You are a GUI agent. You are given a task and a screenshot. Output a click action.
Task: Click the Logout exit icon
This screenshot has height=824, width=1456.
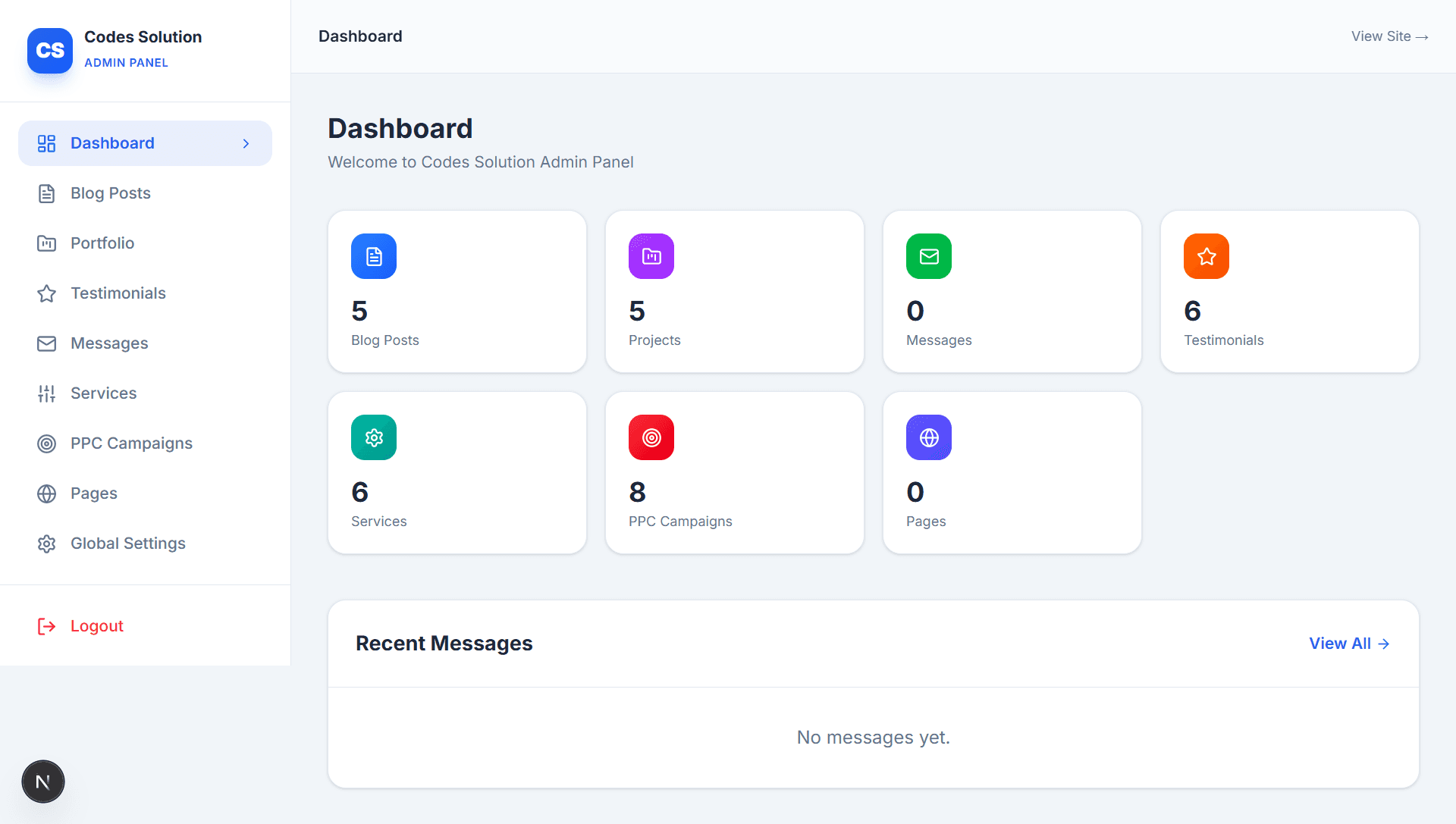(x=46, y=626)
